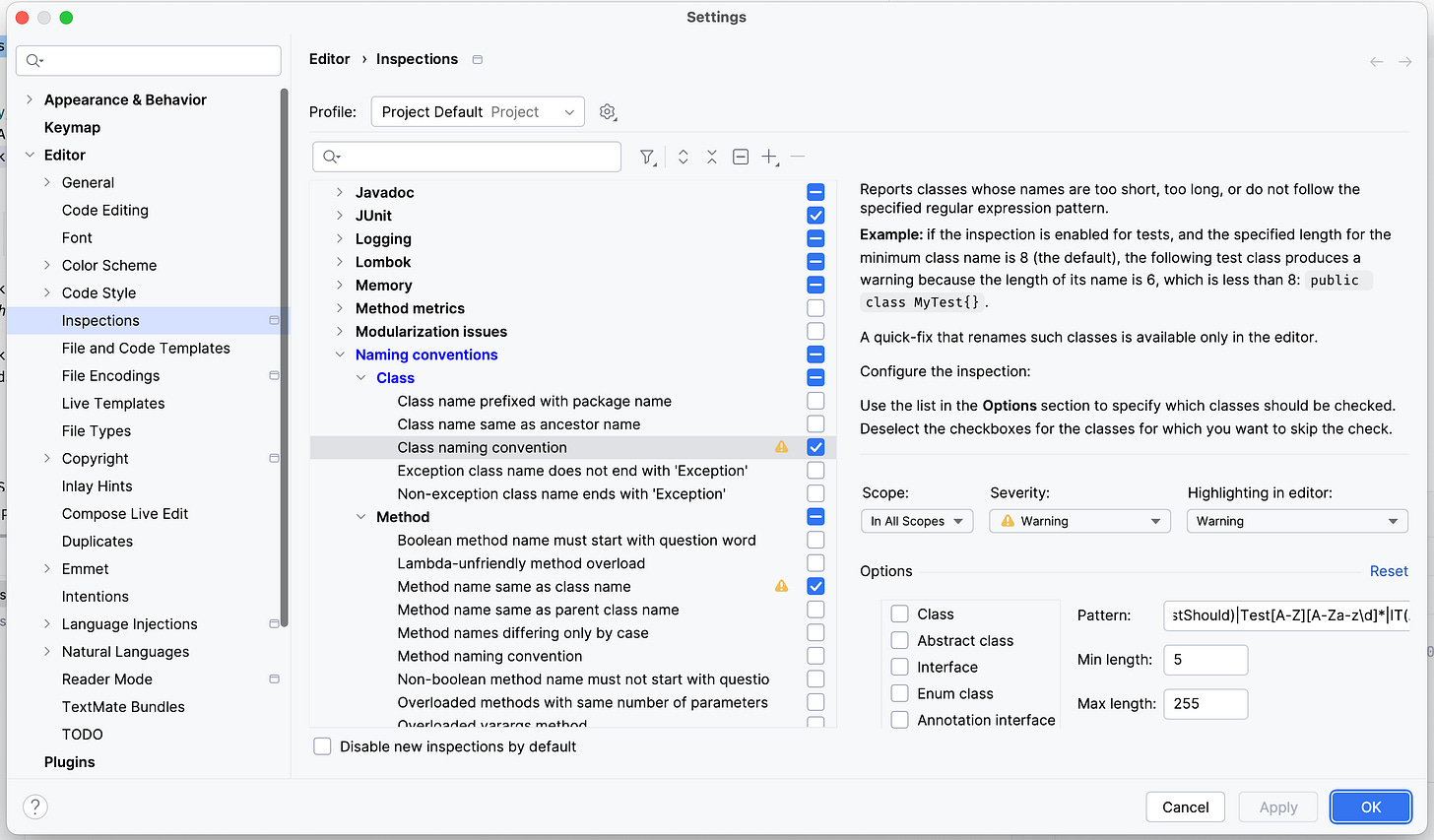Click project icon next to Reader Mode
Image resolution: width=1434 pixels, height=840 pixels.
274,678
